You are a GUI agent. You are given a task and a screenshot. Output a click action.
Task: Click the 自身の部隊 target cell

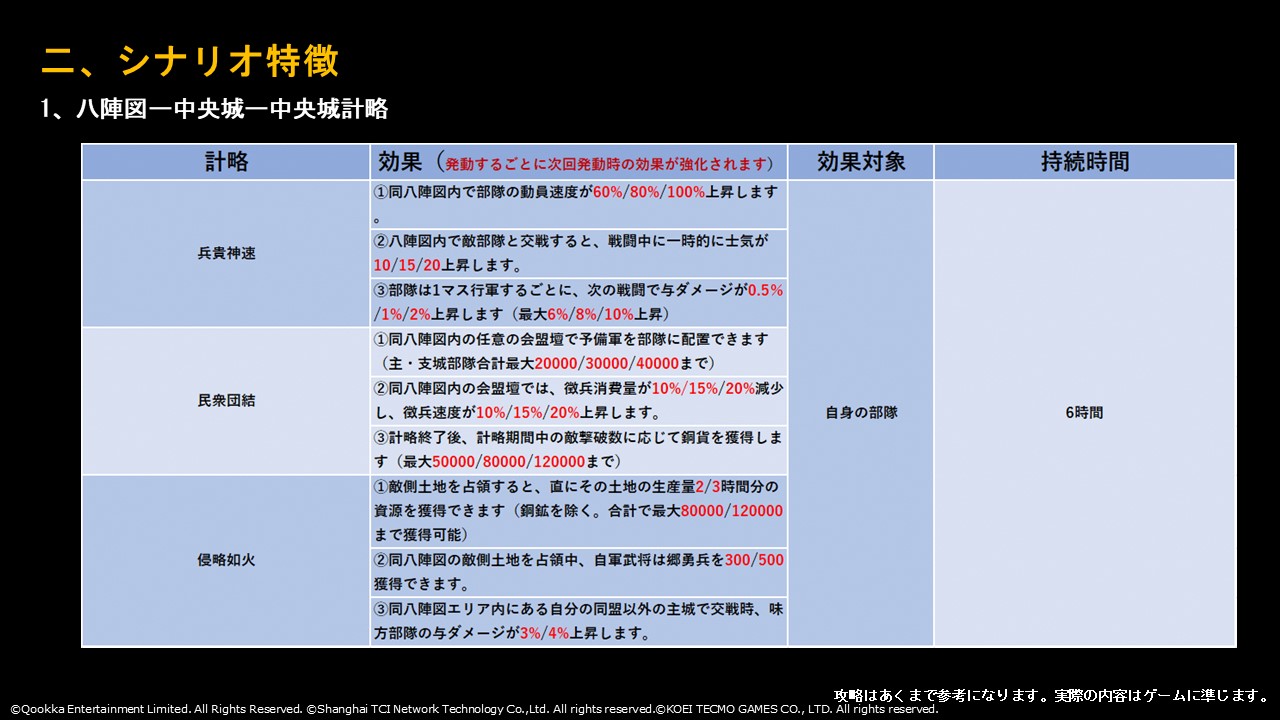861,413
